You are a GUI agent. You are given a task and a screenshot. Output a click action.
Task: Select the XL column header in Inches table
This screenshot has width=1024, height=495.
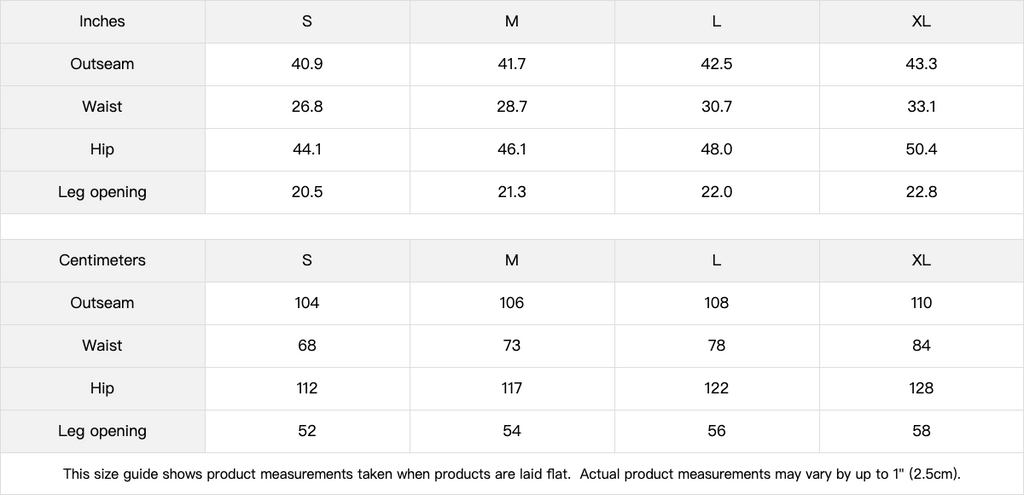(921, 21)
